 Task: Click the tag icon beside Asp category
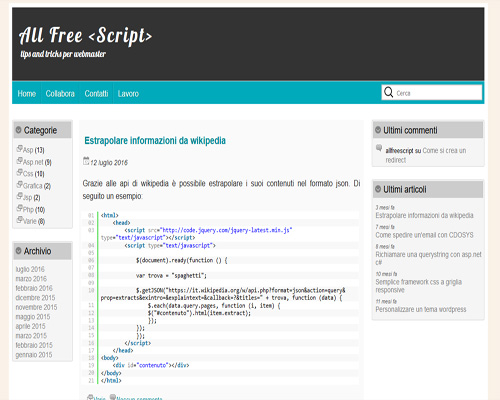19,148
